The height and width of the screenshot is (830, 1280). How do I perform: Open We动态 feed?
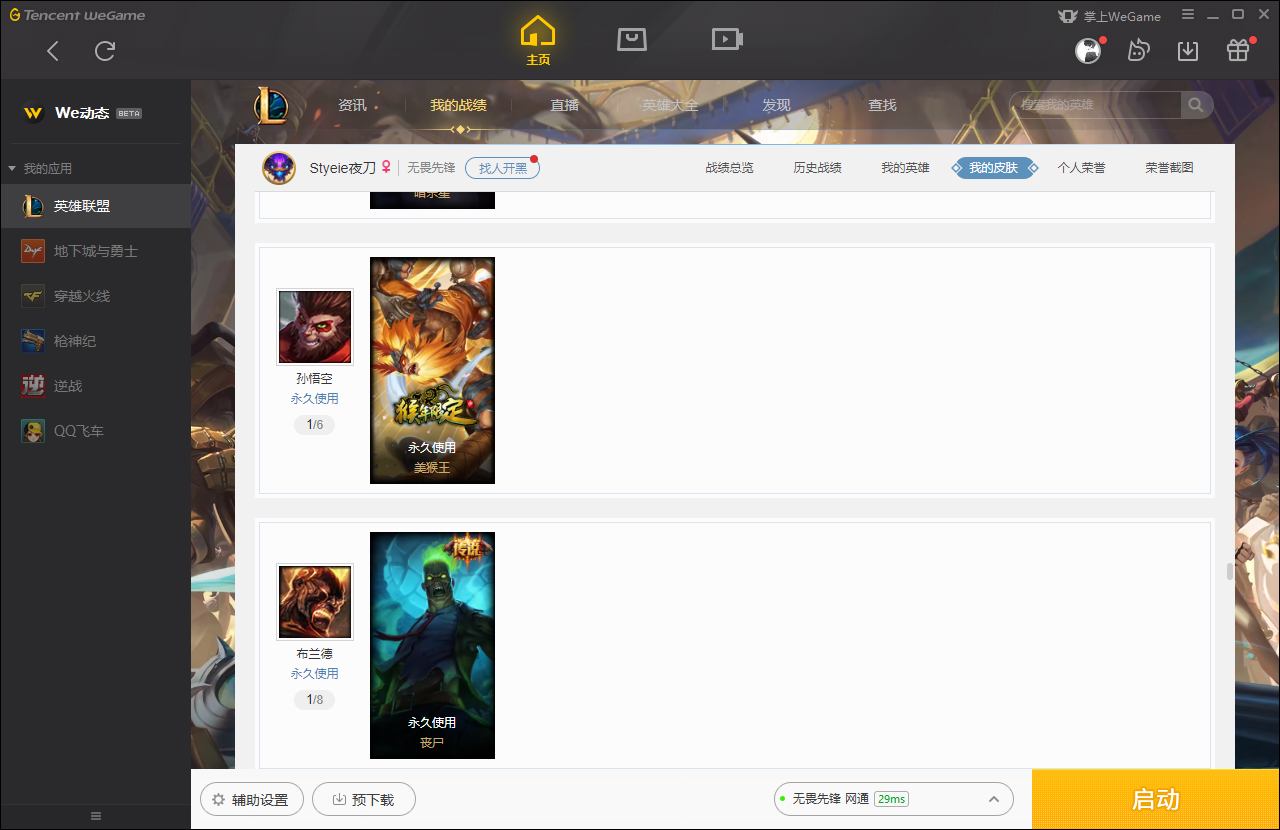[82, 113]
